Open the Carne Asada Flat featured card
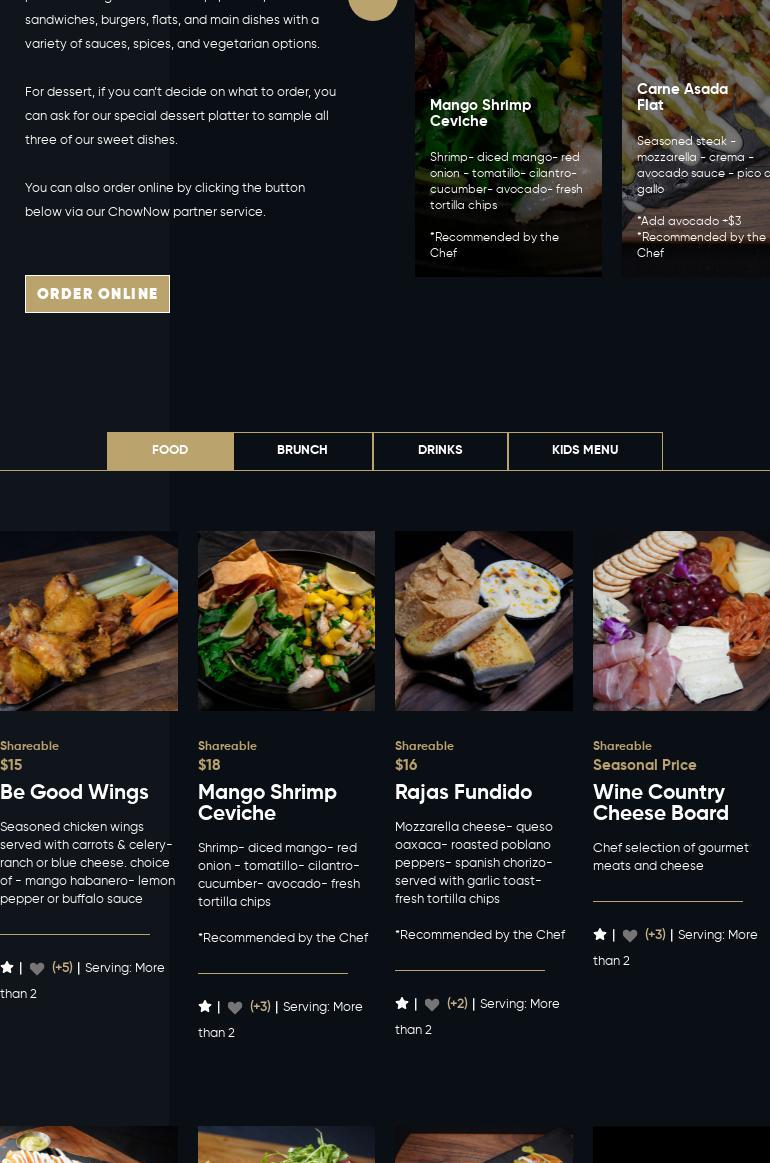Screen dimensions: 770x1163 (696, 138)
